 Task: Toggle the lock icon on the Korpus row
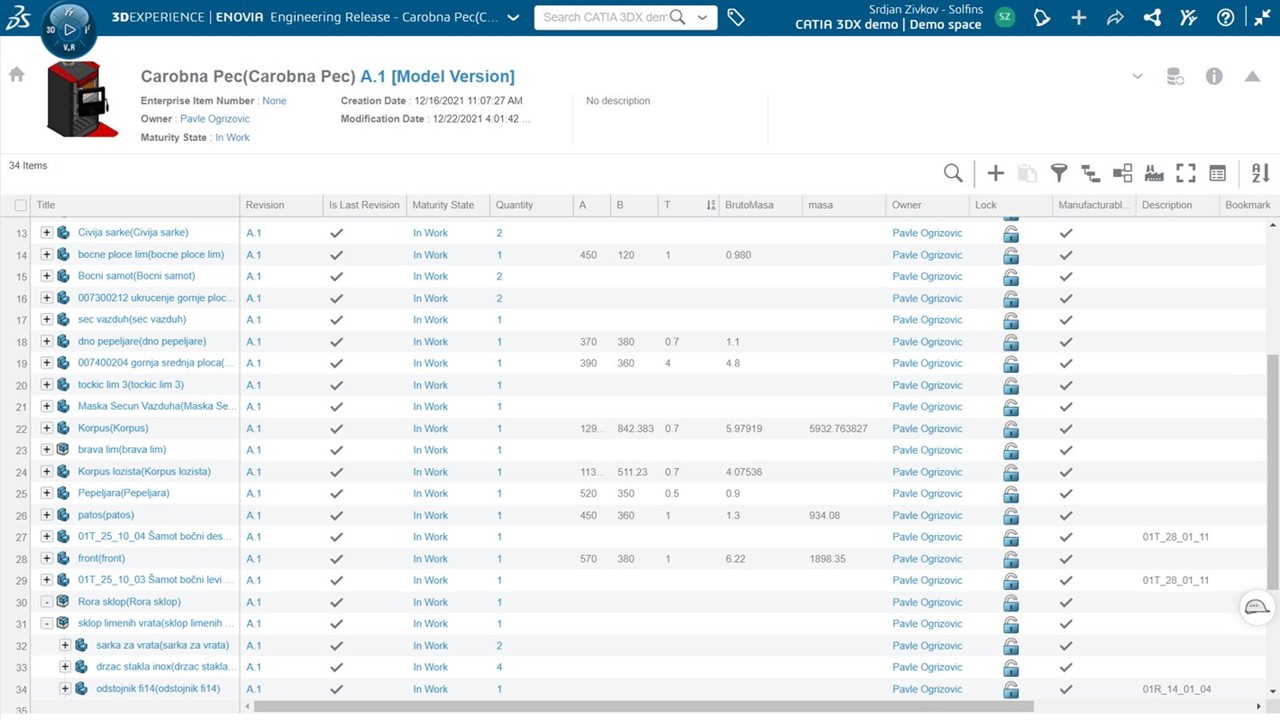(1010, 428)
